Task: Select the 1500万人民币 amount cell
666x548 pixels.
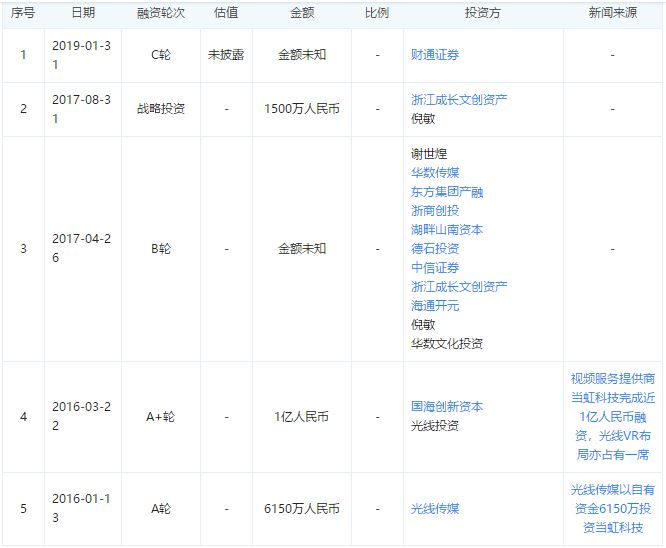Action: pos(302,109)
